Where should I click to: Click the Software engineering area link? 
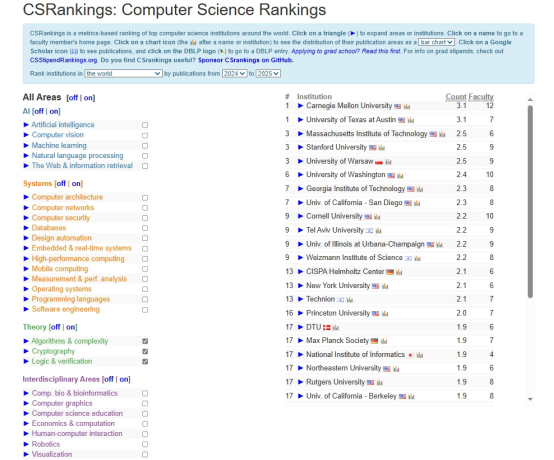66,309
